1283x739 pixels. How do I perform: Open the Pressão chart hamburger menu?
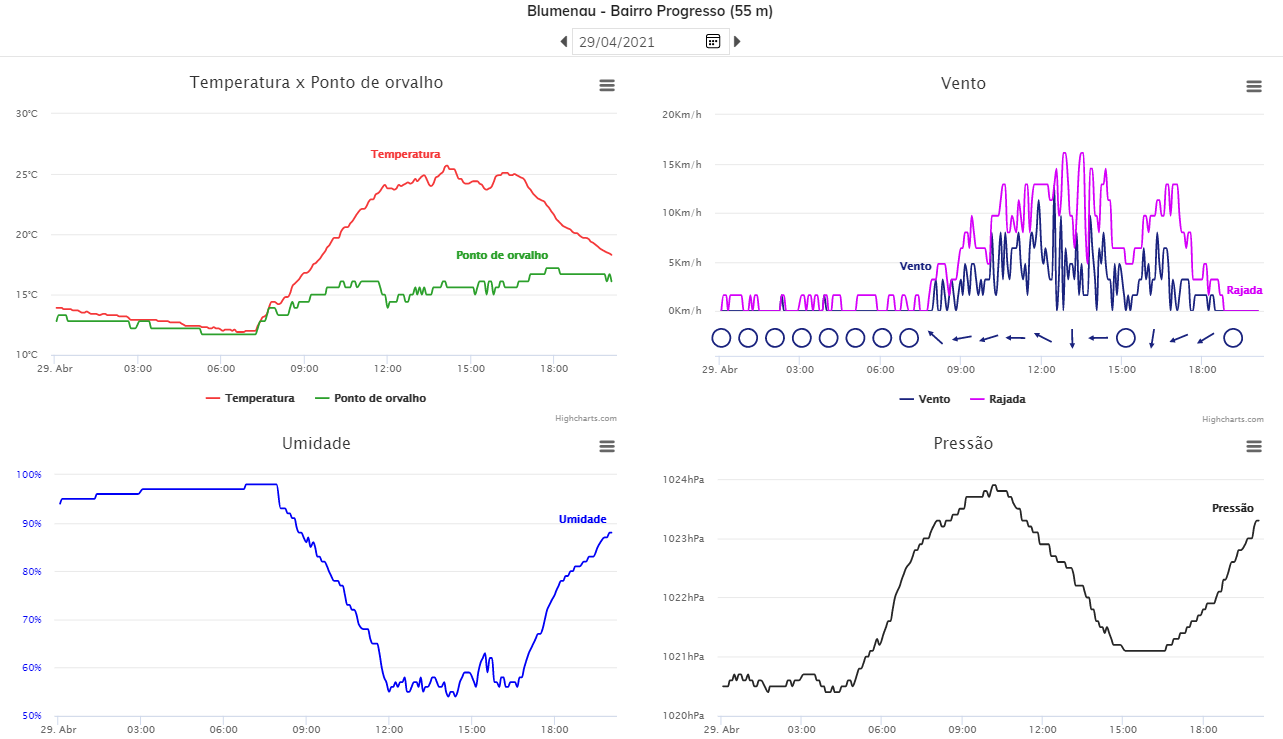(1254, 446)
